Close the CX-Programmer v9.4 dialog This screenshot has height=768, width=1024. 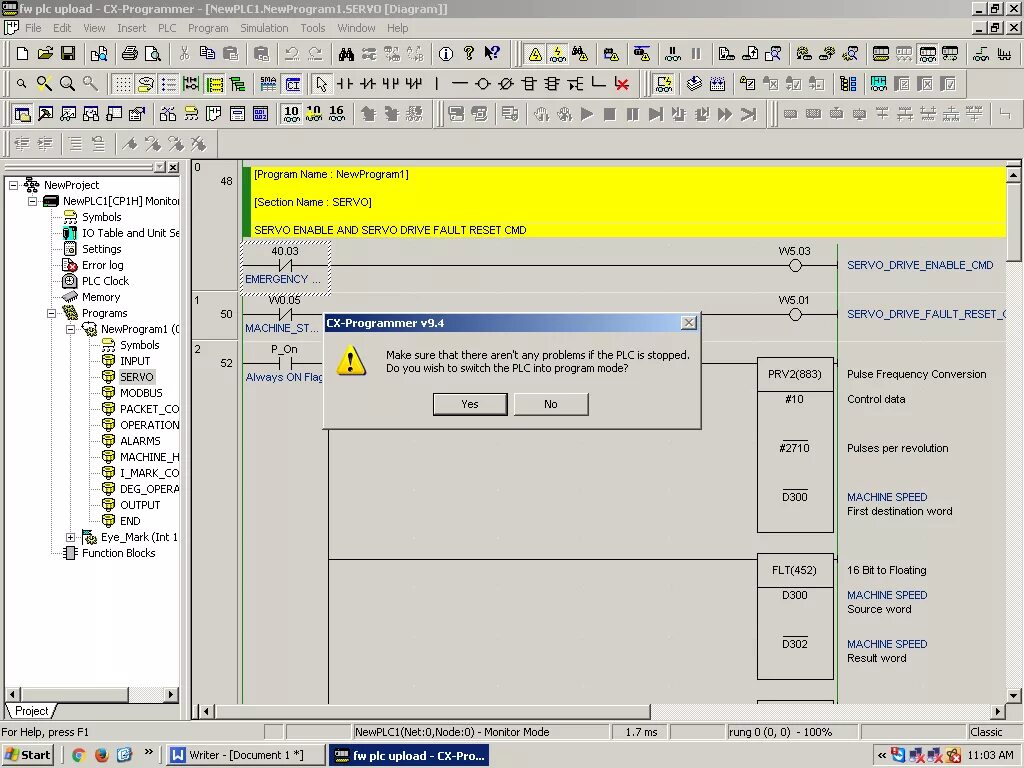click(x=688, y=323)
